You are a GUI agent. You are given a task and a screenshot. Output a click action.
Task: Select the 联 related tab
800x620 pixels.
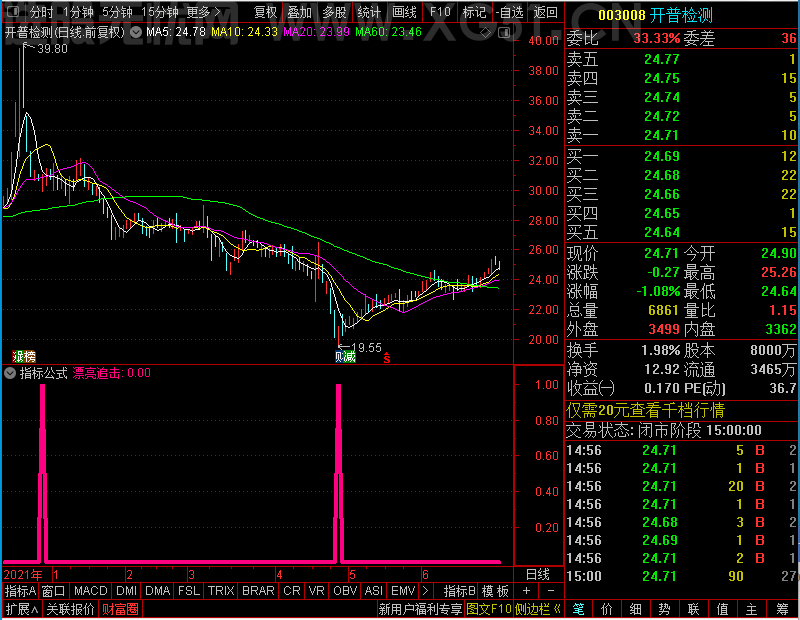click(x=693, y=609)
